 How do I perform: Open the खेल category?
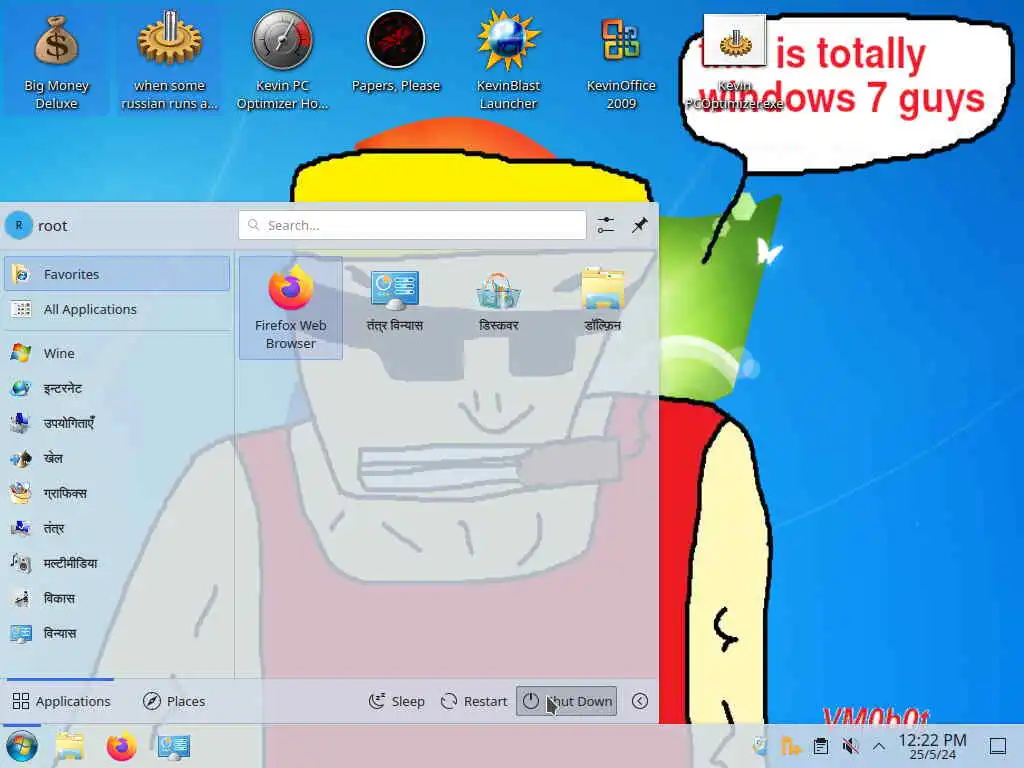point(117,458)
